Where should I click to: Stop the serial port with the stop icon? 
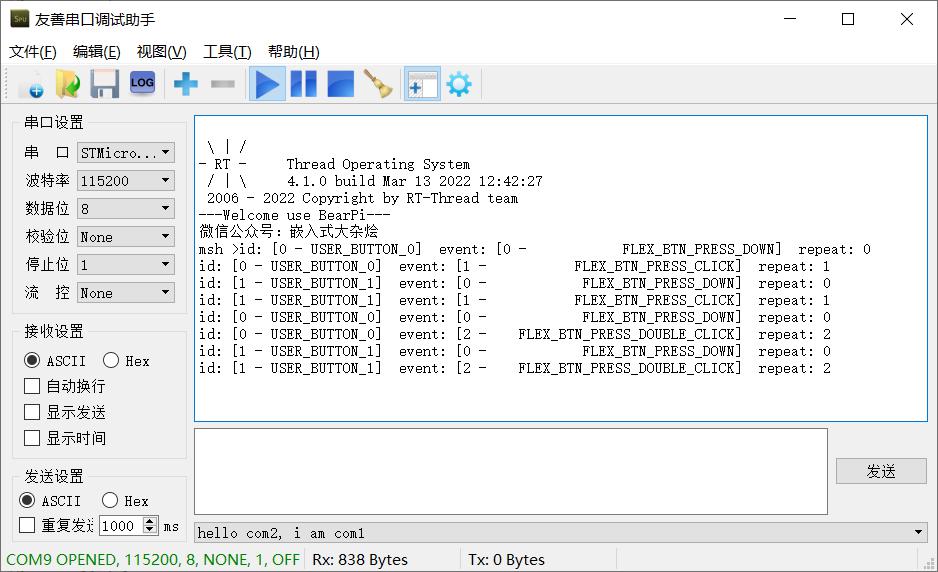click(x=340, y=84)
